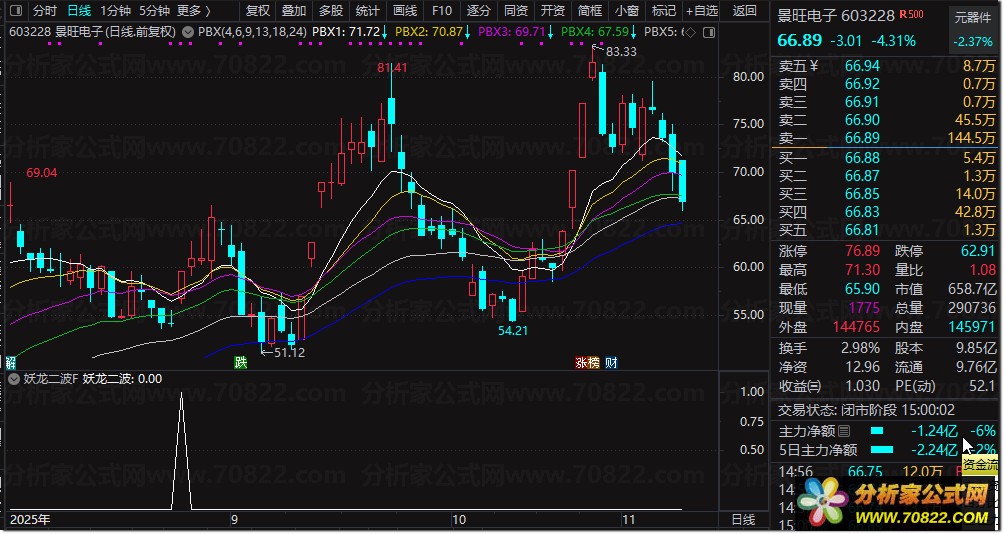Click the 10 month label on time axis
The image size is (1005, 534).
pyautogui.click(x=458, y=519)
